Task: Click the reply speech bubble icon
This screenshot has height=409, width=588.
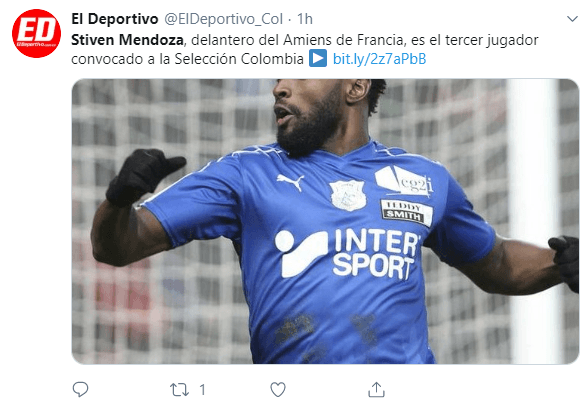Action: 80,390
